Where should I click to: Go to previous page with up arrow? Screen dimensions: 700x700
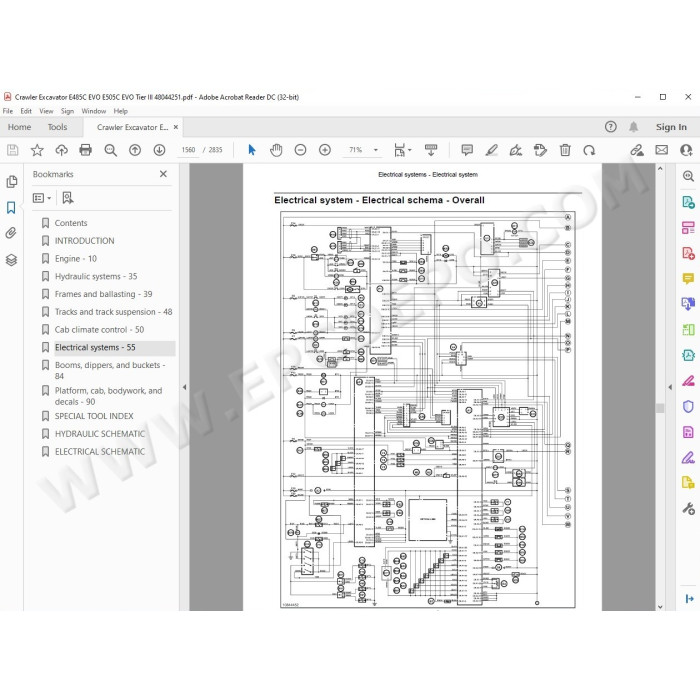135,150
